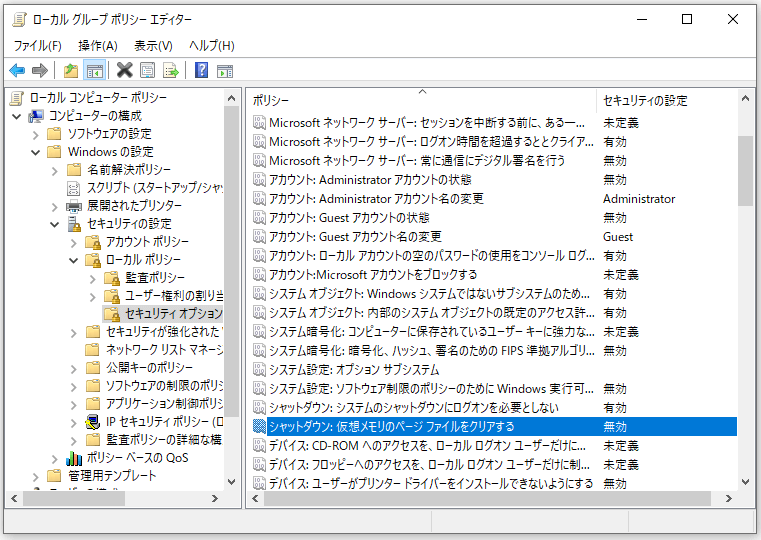Click the セキュリティ オプション folder icon

click(x=112, y=314)
